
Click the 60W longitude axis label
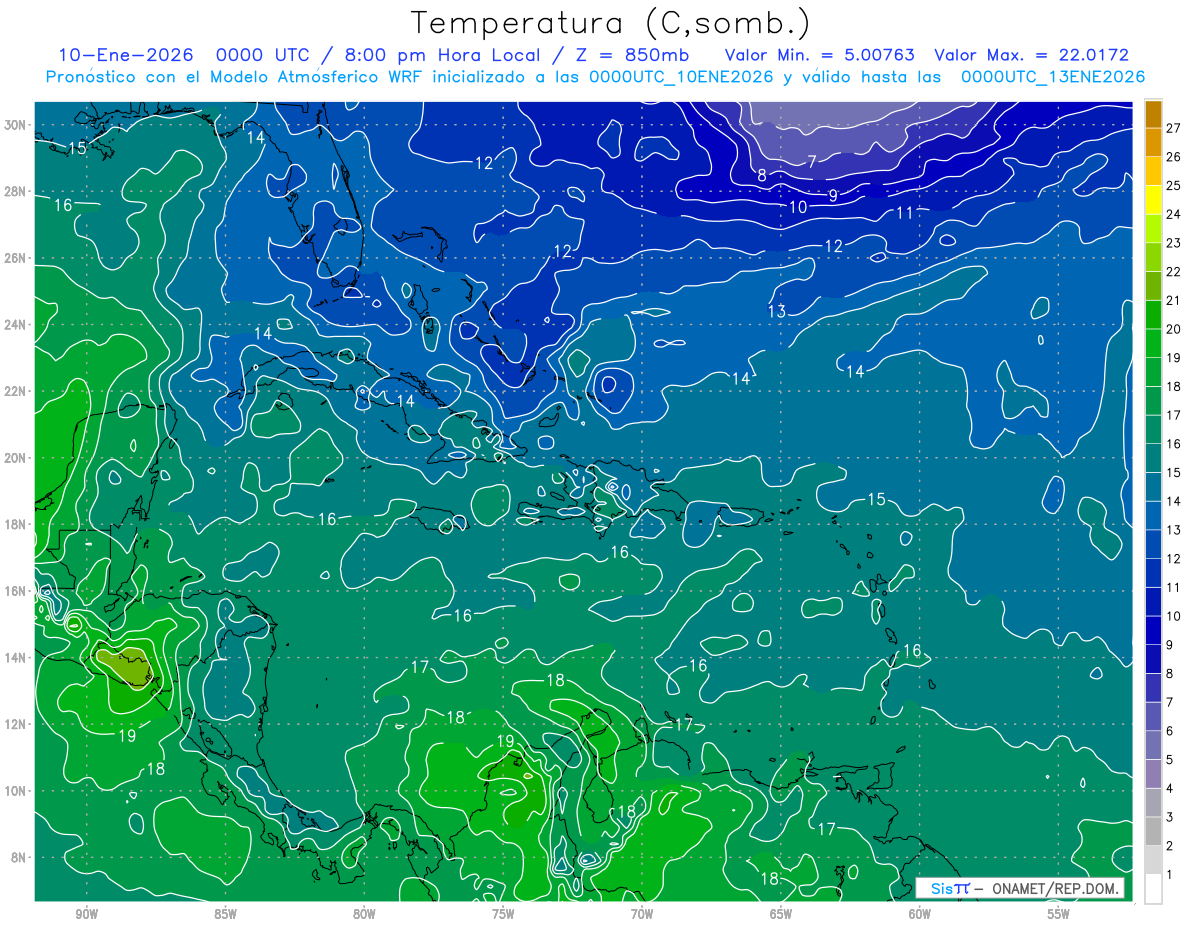[x=920, y=914]
